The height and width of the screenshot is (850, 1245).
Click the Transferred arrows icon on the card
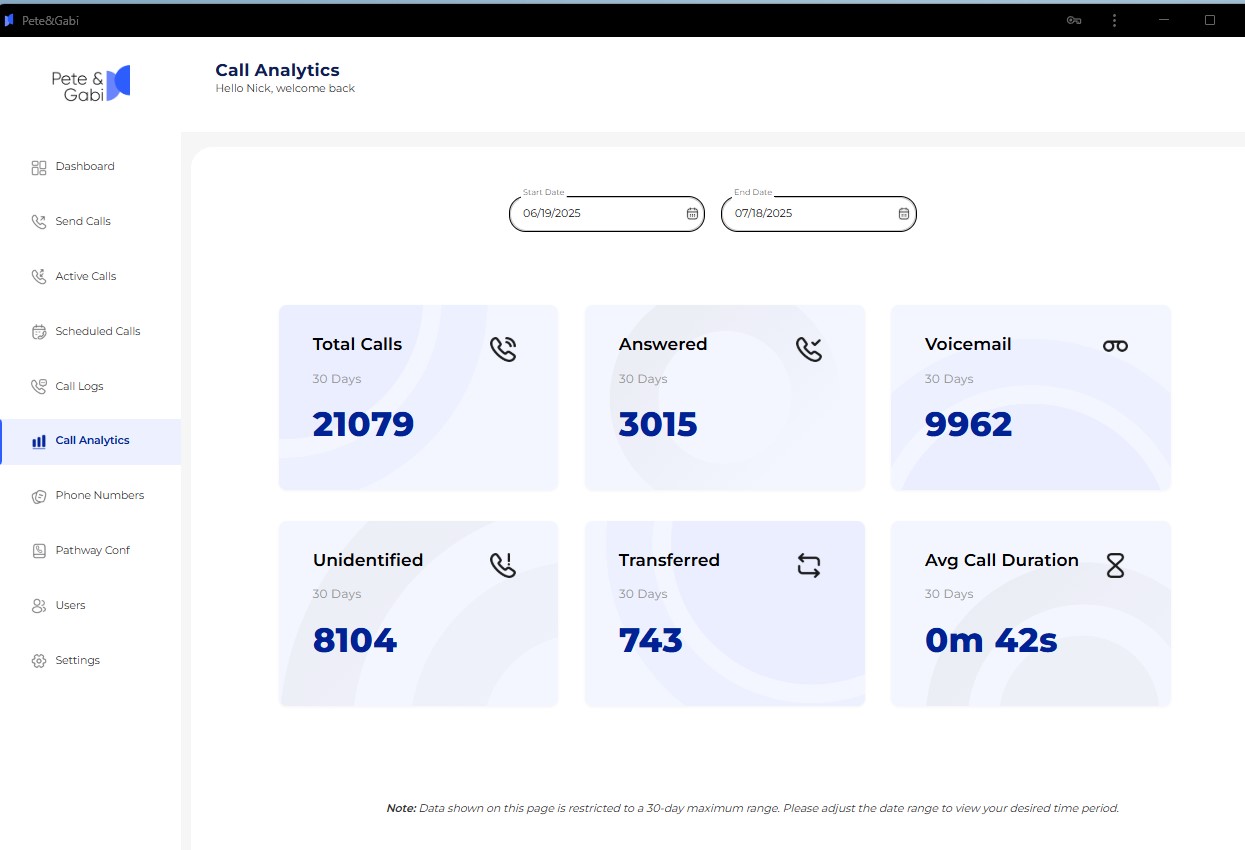click(x=809, y=565)
